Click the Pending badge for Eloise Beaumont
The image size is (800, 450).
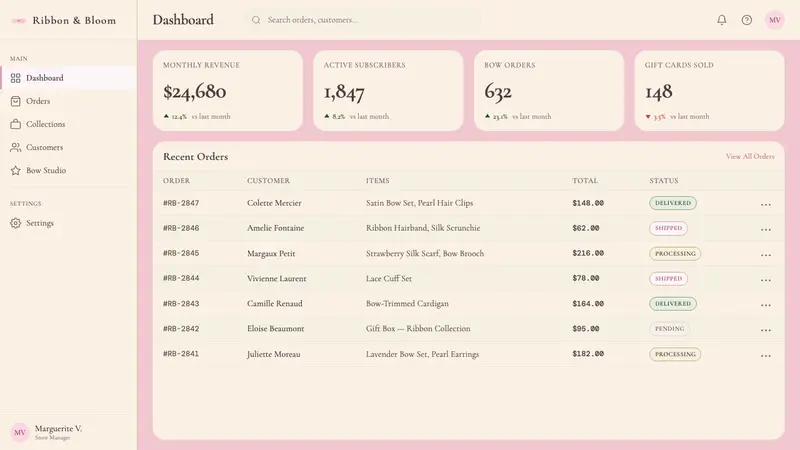tap(669, 329)
